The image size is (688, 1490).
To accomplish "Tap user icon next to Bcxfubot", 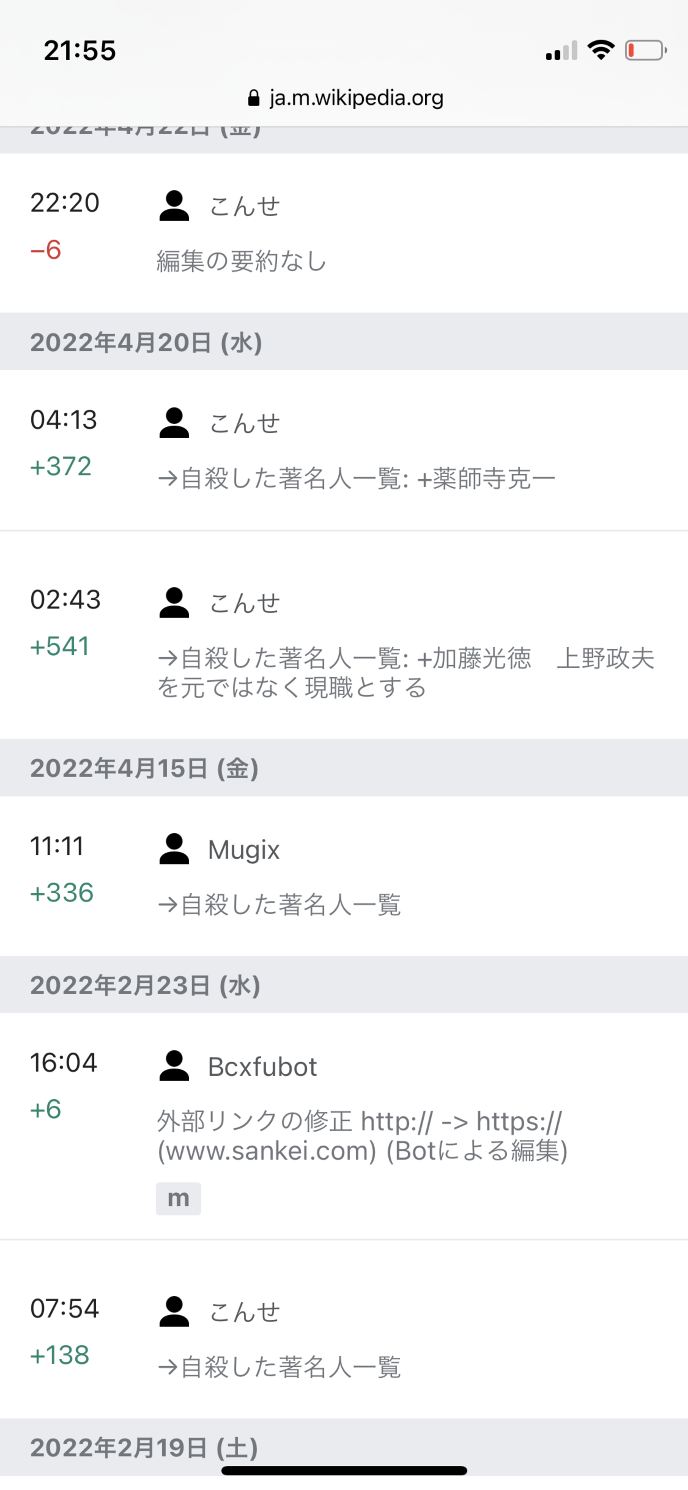I will [x=175, y=1066].
